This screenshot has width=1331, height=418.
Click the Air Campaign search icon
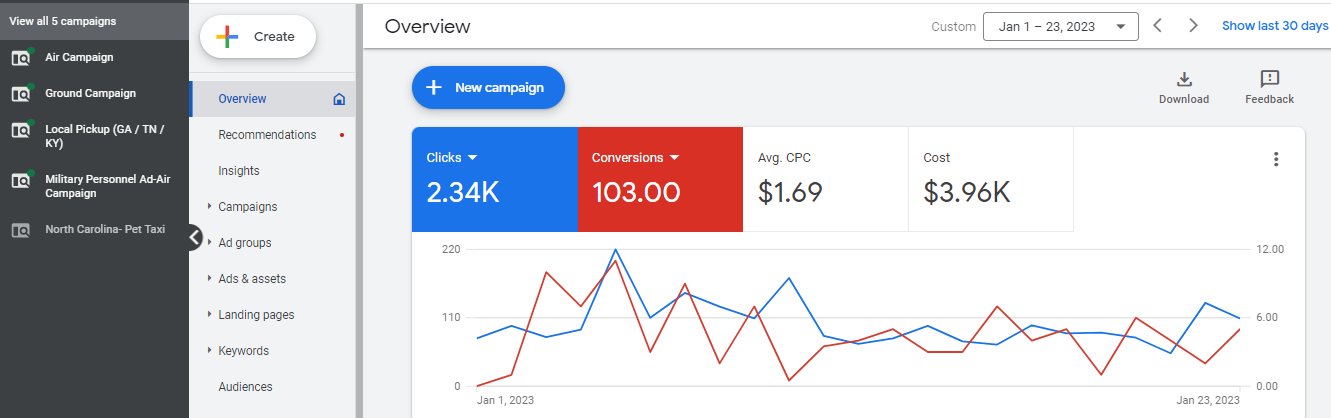pos(21,58)
